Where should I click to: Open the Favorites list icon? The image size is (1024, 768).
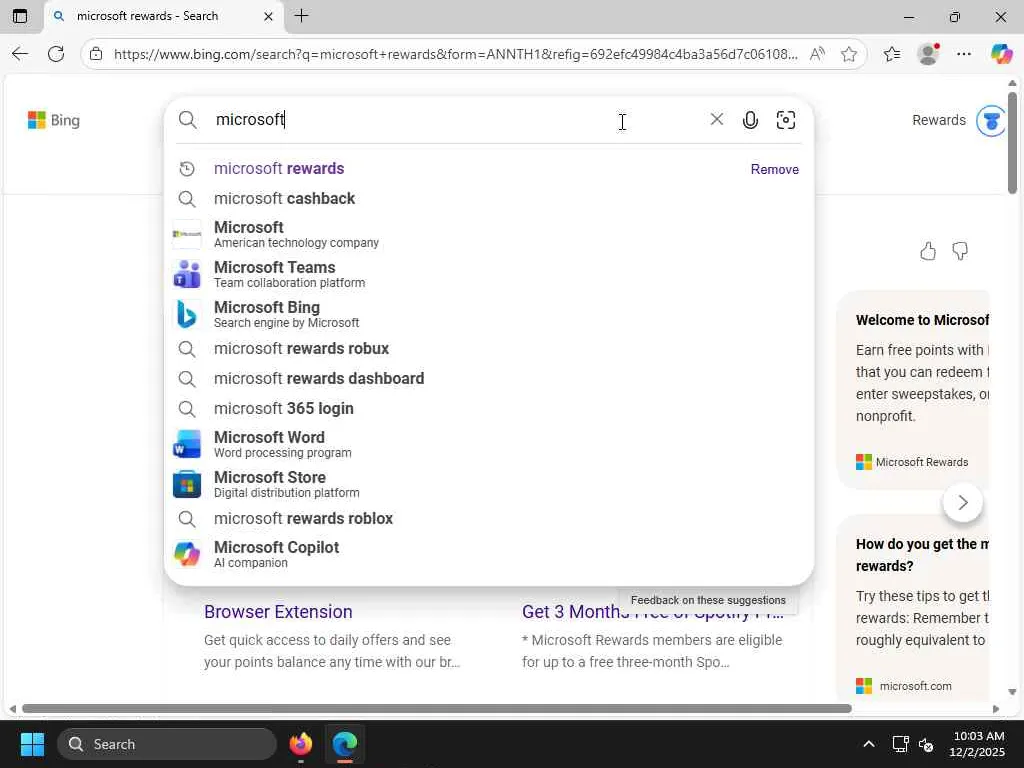click(892, 54)
